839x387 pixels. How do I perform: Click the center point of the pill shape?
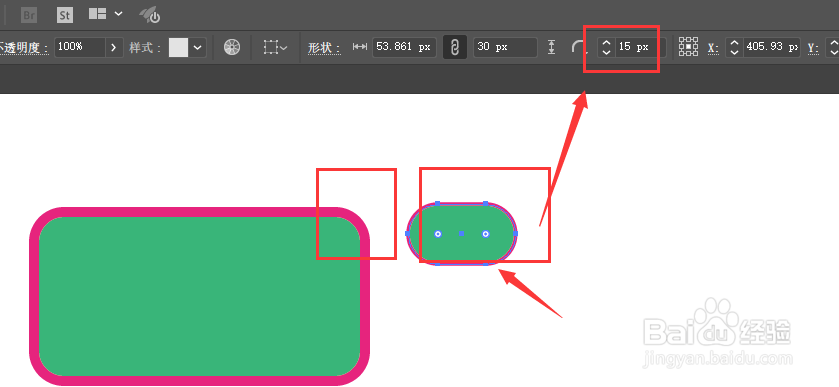(x=461, y=234)
